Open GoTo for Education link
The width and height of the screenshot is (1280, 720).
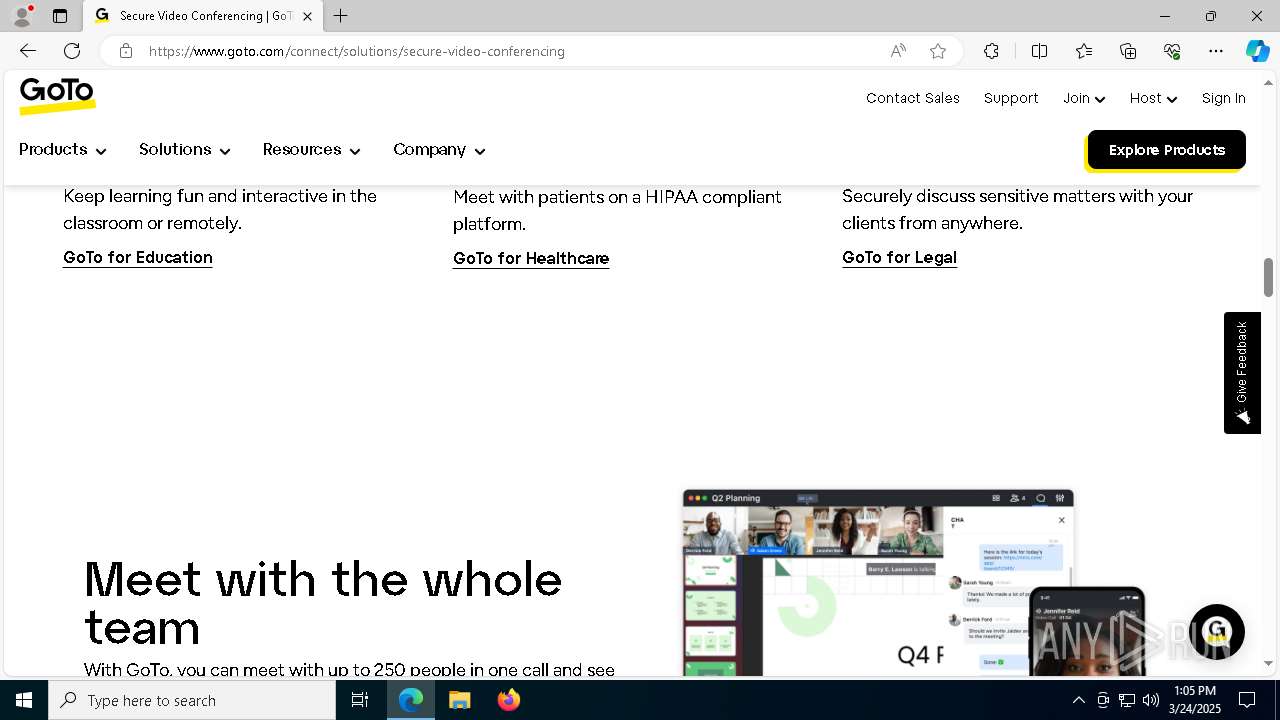tap(138, 258)
